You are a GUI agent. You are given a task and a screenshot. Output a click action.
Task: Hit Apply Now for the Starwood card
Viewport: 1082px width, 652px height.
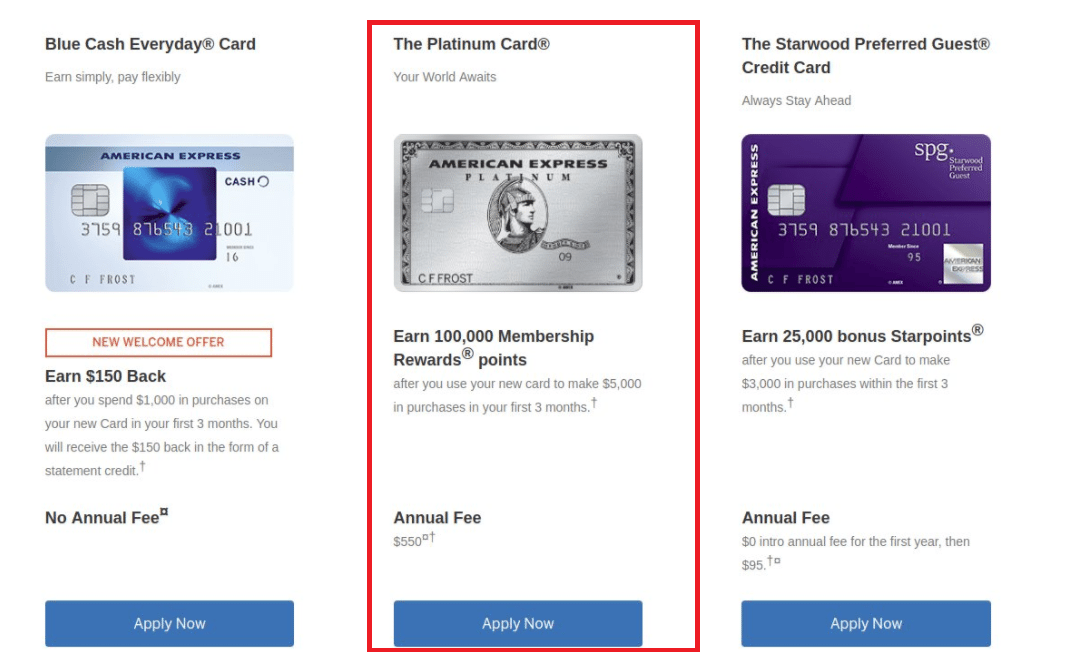click(866, 623)
